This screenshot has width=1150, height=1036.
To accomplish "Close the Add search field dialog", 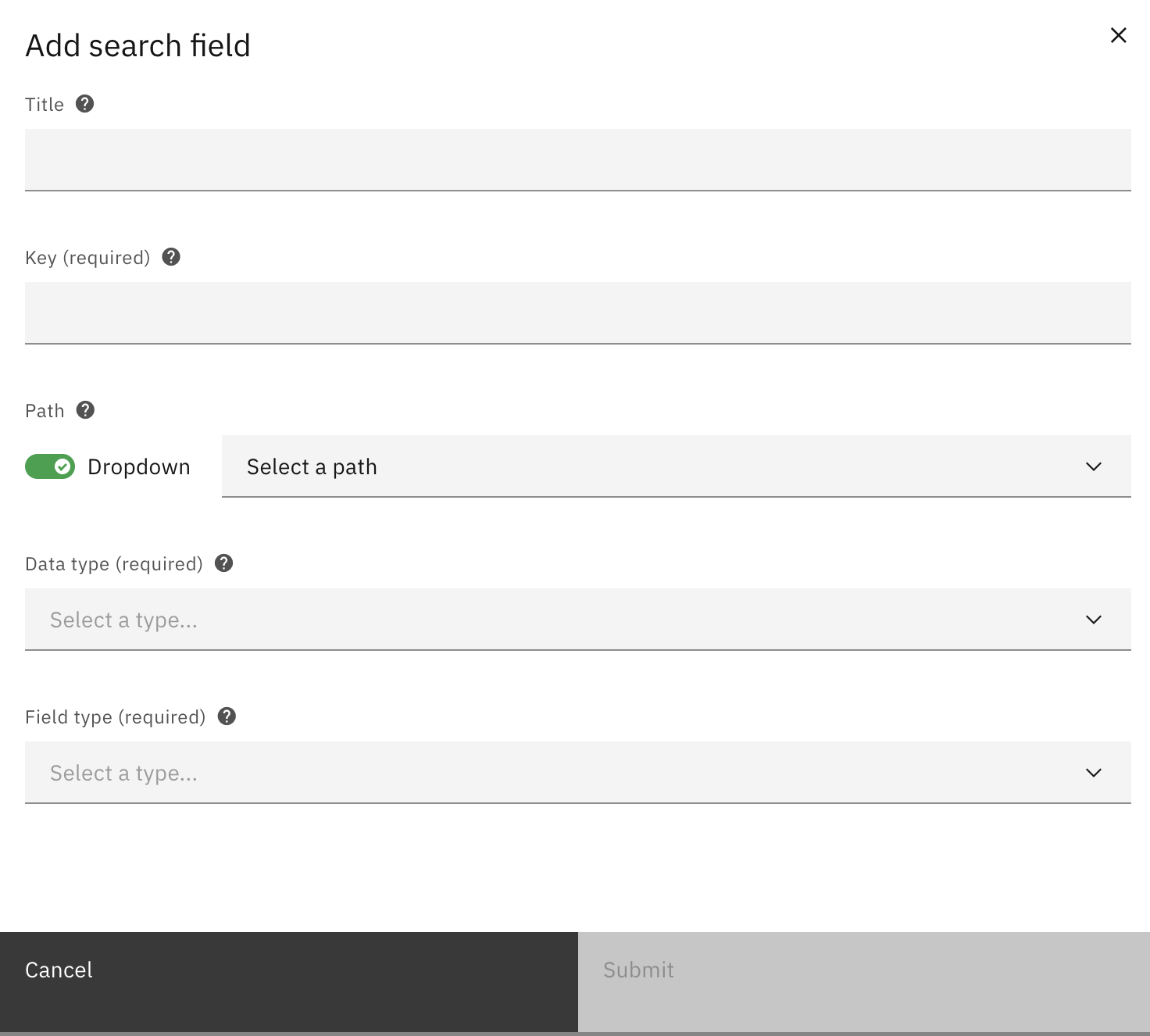I will [x=1118, y=35].
